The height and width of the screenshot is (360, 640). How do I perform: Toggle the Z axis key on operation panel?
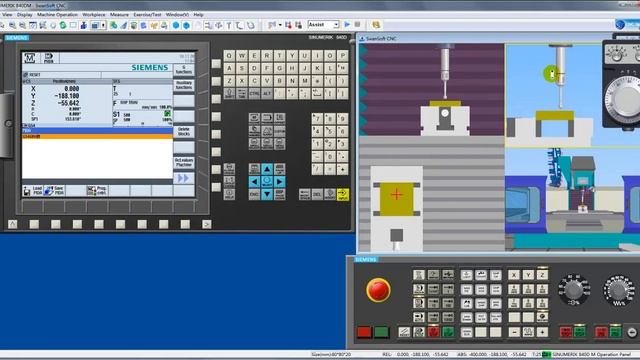click(x=542, y=275)
